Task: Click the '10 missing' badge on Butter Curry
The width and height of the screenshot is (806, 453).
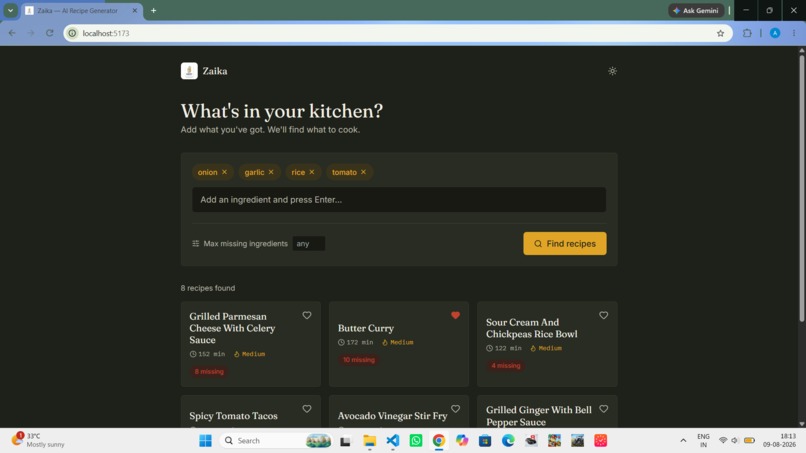Action: (359, 360)
